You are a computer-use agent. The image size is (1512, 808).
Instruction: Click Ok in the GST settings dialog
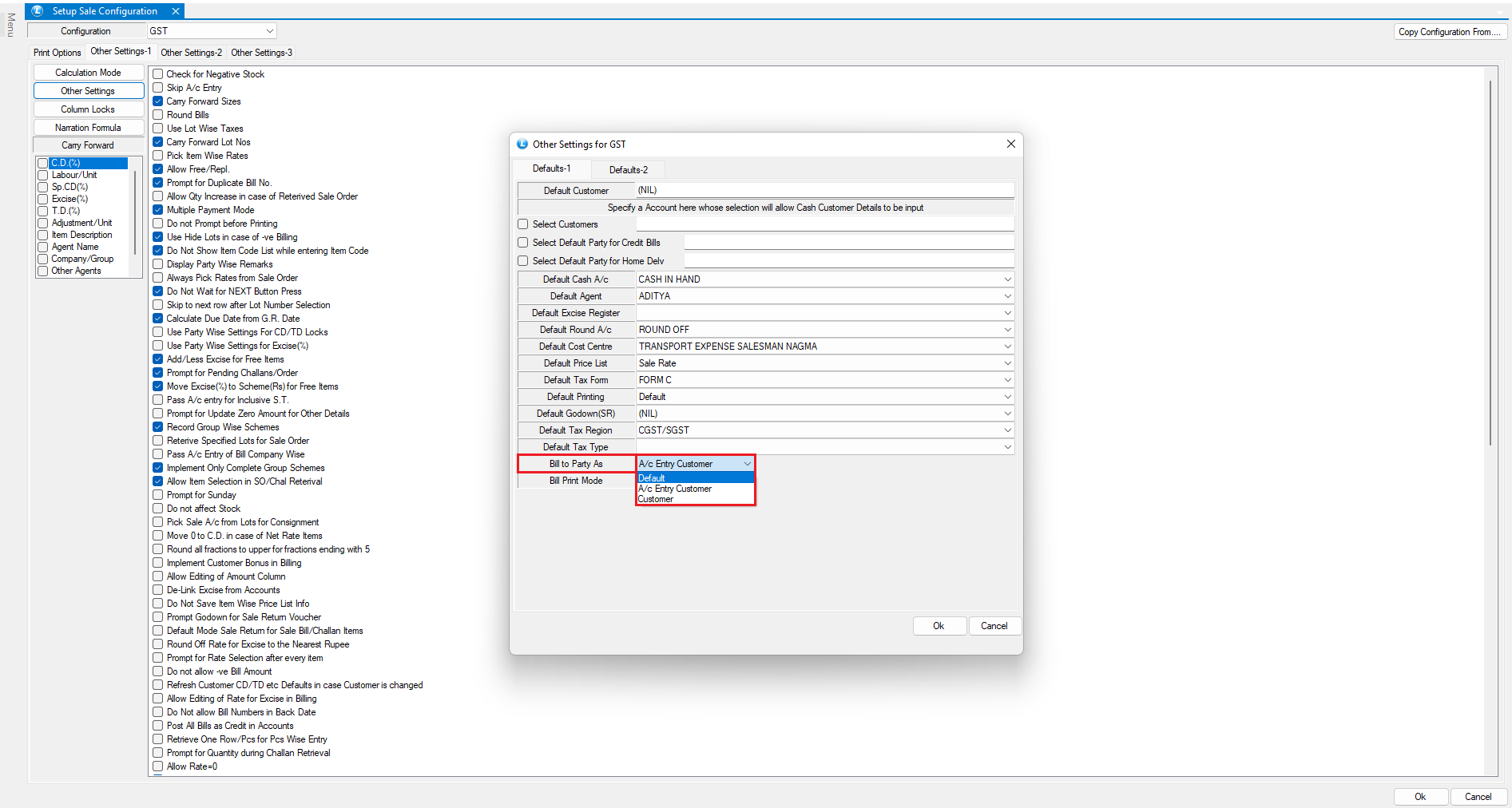939,626
